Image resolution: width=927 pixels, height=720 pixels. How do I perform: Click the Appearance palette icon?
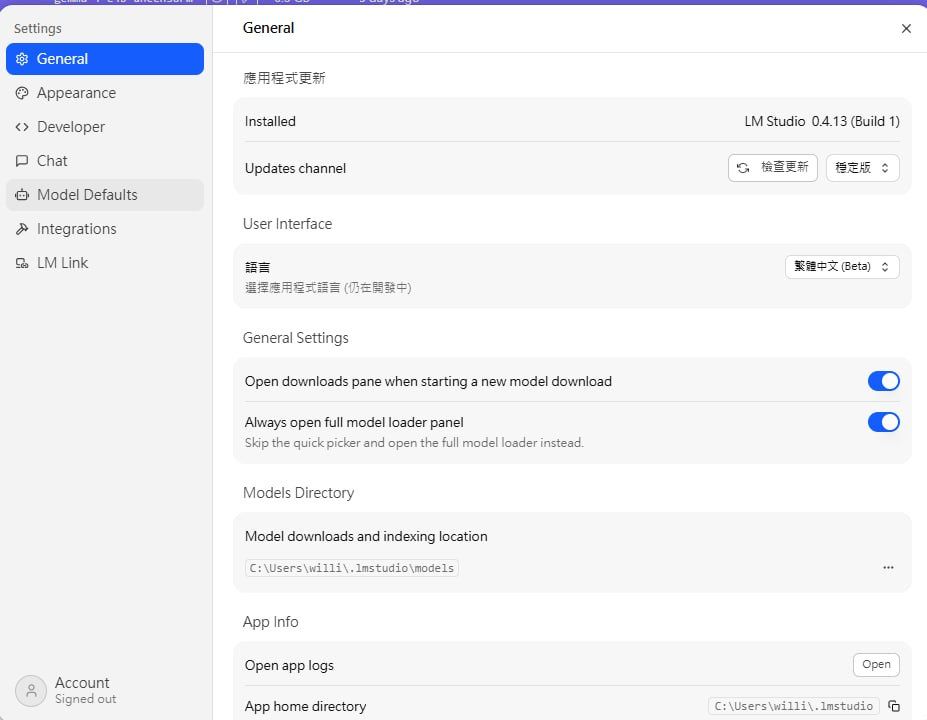coord(22,93)
